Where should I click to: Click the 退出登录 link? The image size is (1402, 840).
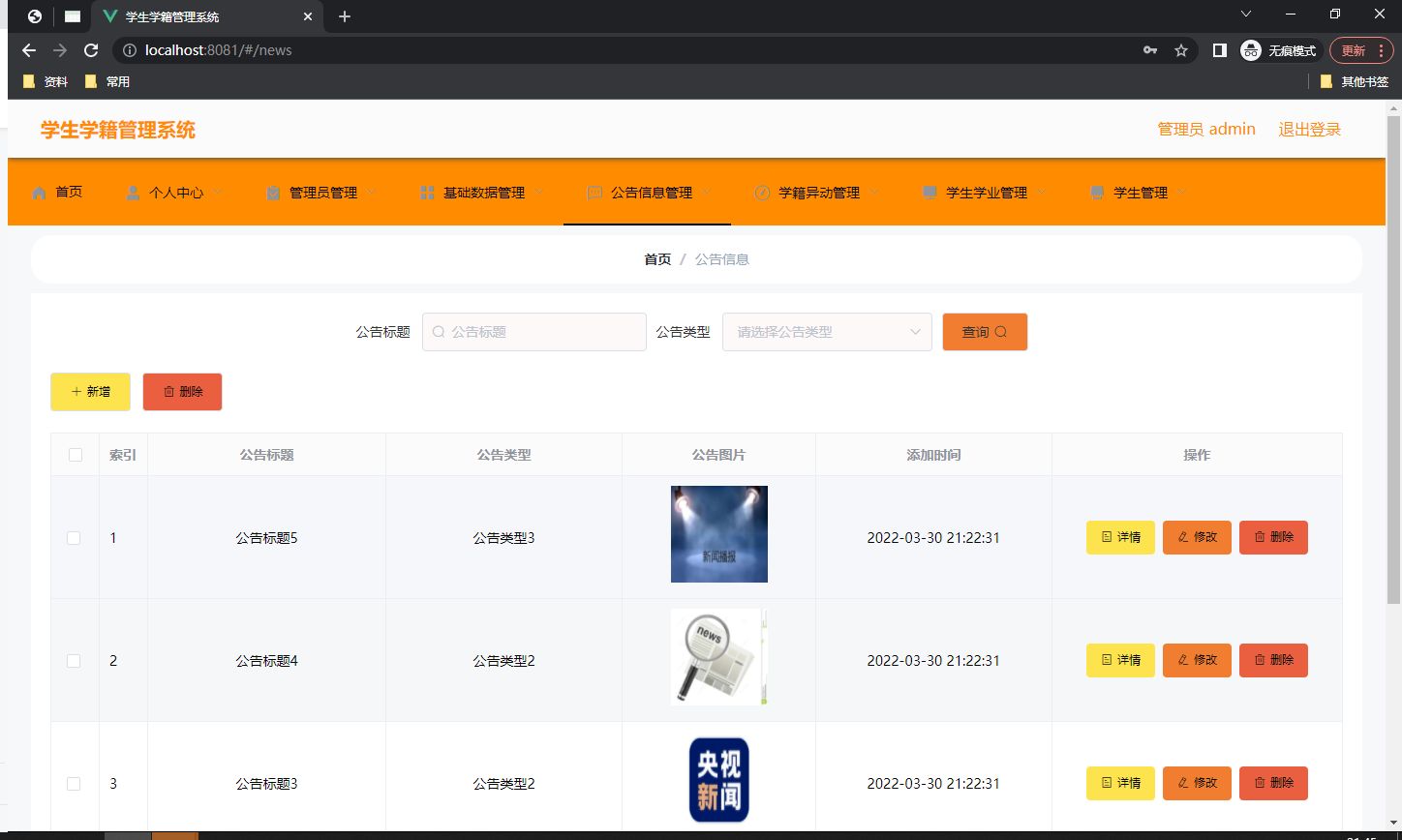point(1309,129)
